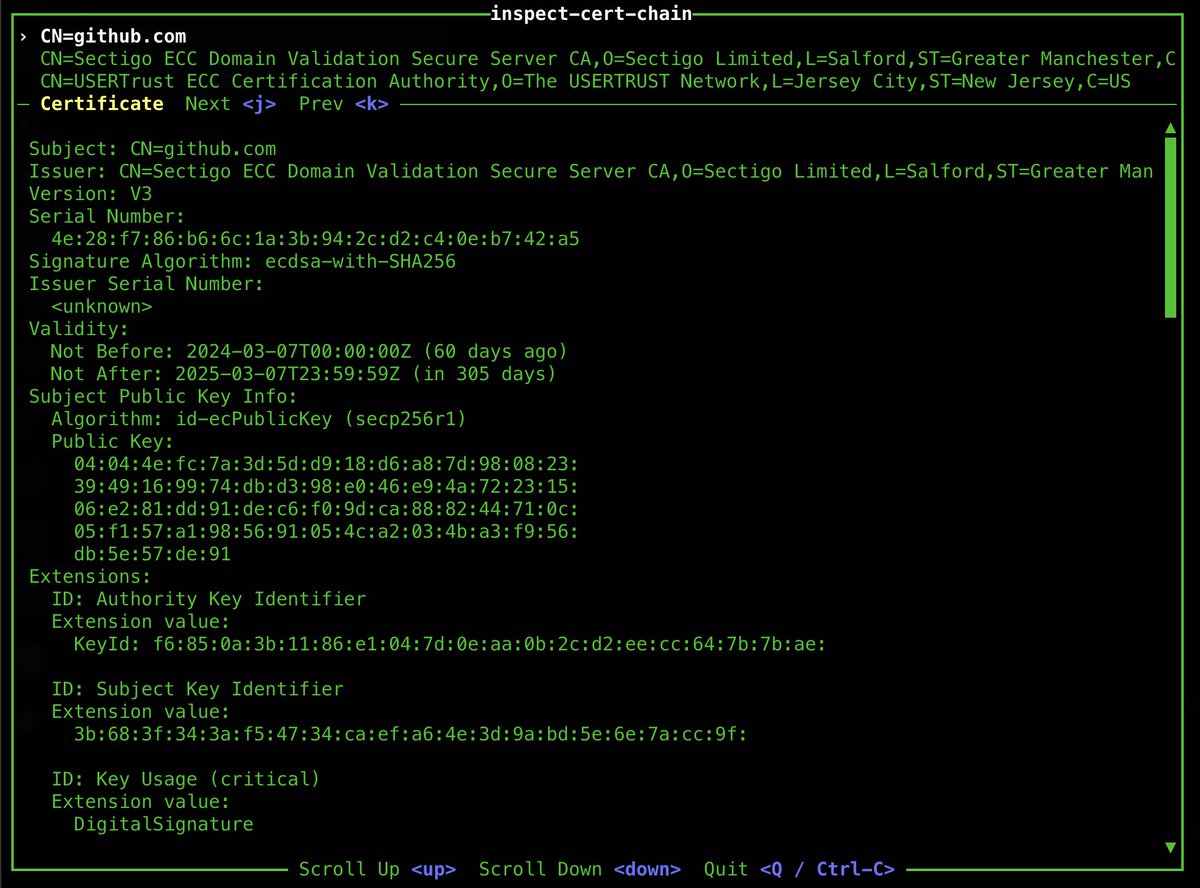Image resolution: width=1200 pixels, height=888 pixels.
Task: Select the USERTrust ECC Certification Authority entry
Action: [x=586, y=81]
